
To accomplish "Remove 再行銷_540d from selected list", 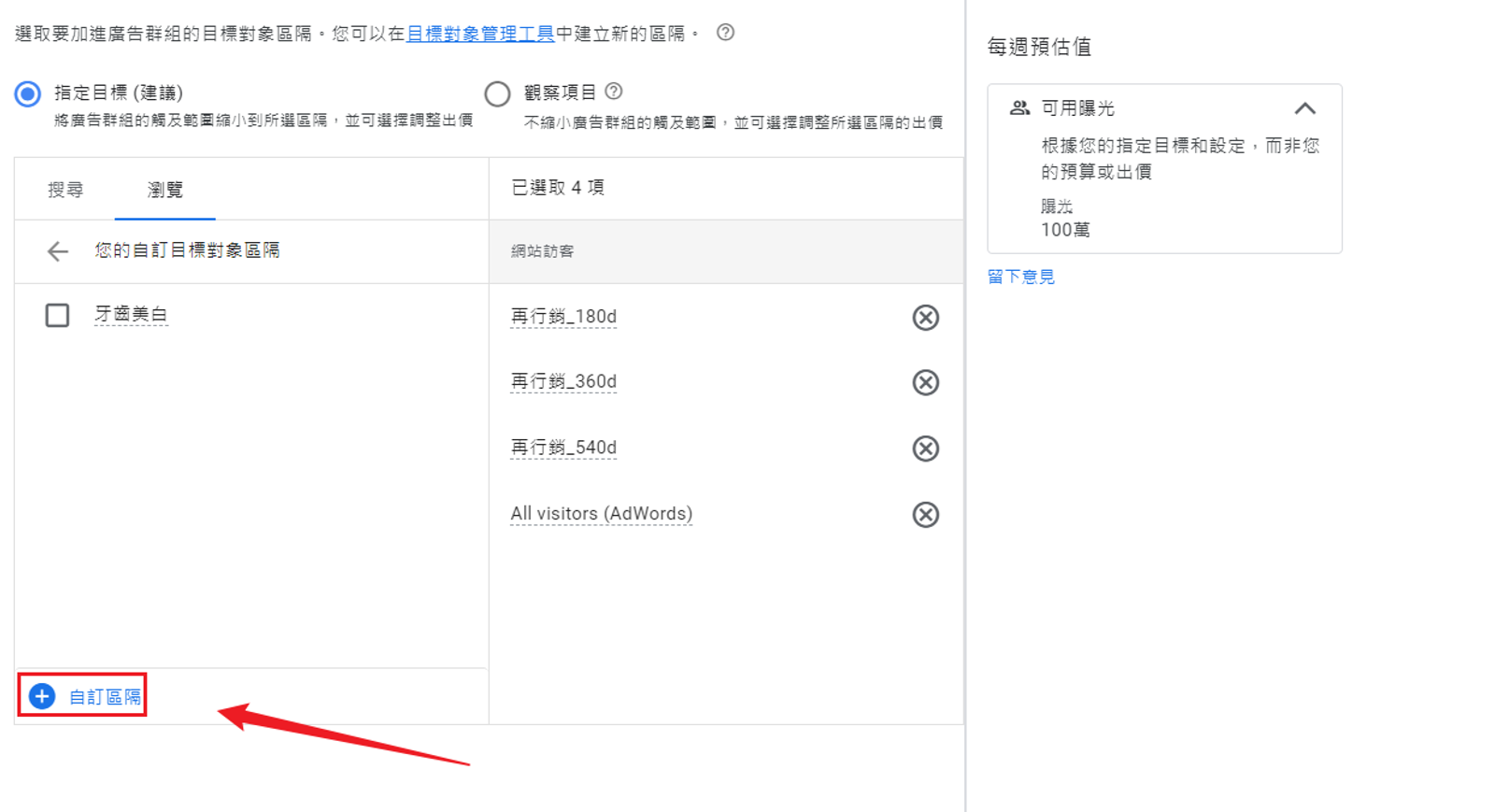I will tap(925, 449).
